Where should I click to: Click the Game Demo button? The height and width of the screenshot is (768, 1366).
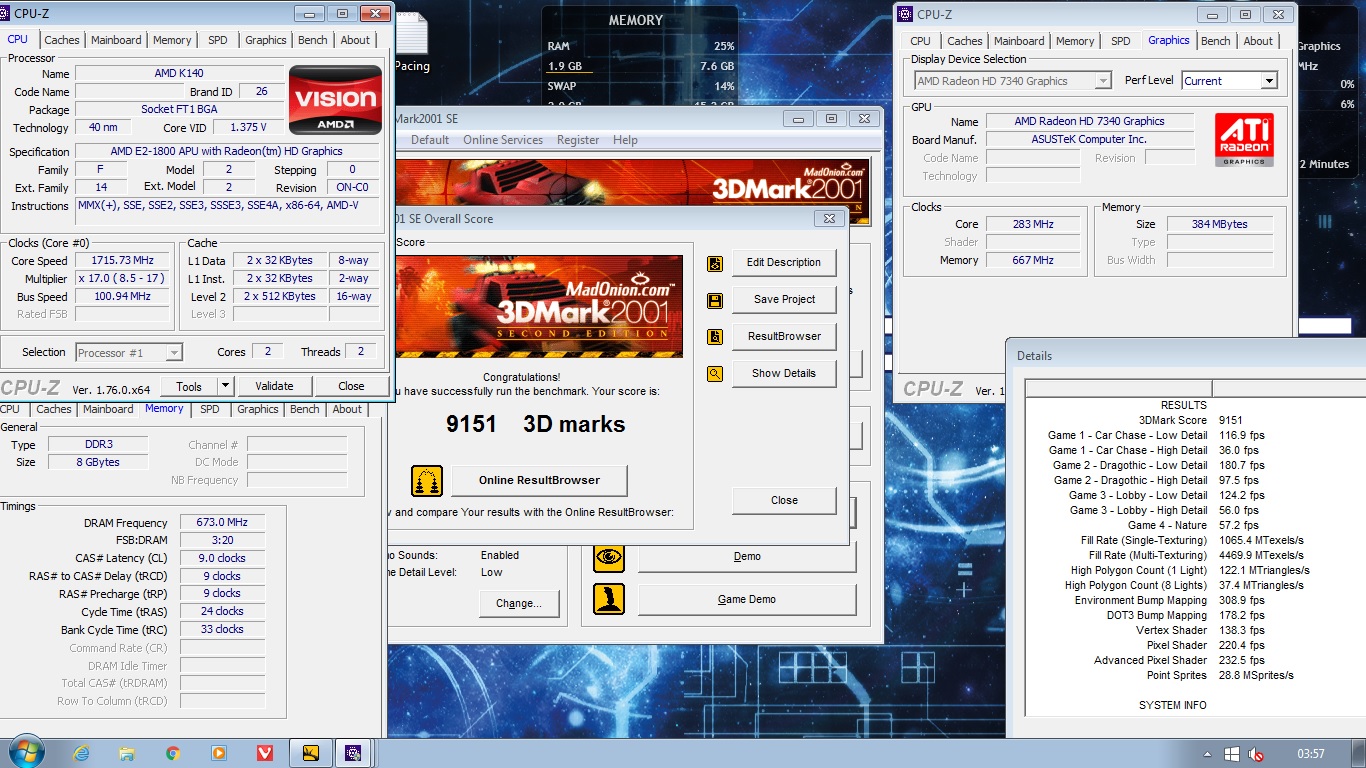point(747,599)
